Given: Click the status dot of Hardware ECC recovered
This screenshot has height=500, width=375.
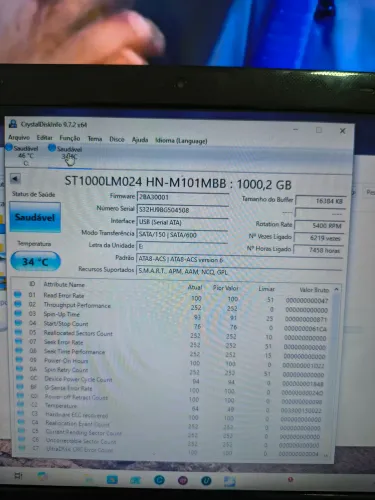Looking at the screenshot, I should click(21, 413).
